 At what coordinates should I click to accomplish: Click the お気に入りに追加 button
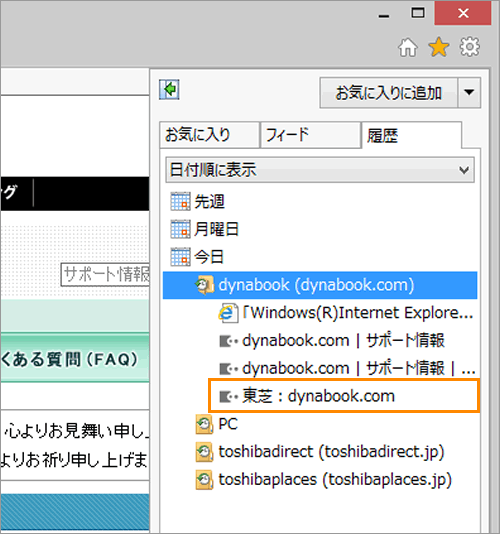(388, 93)
